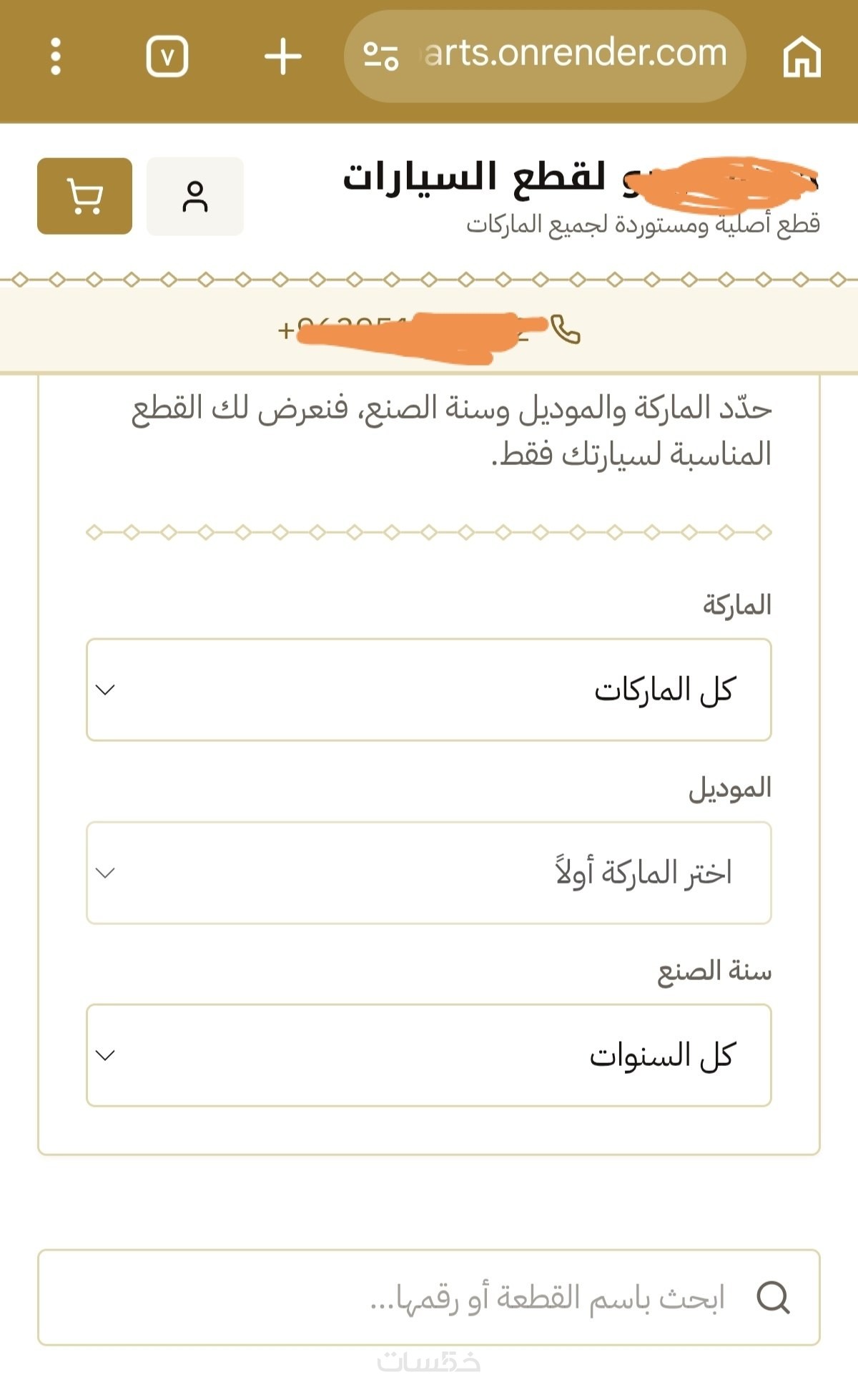Click the year dropdown chevron arrow
This screenshot has height=1400, width=858.
tap(105, 1055)
